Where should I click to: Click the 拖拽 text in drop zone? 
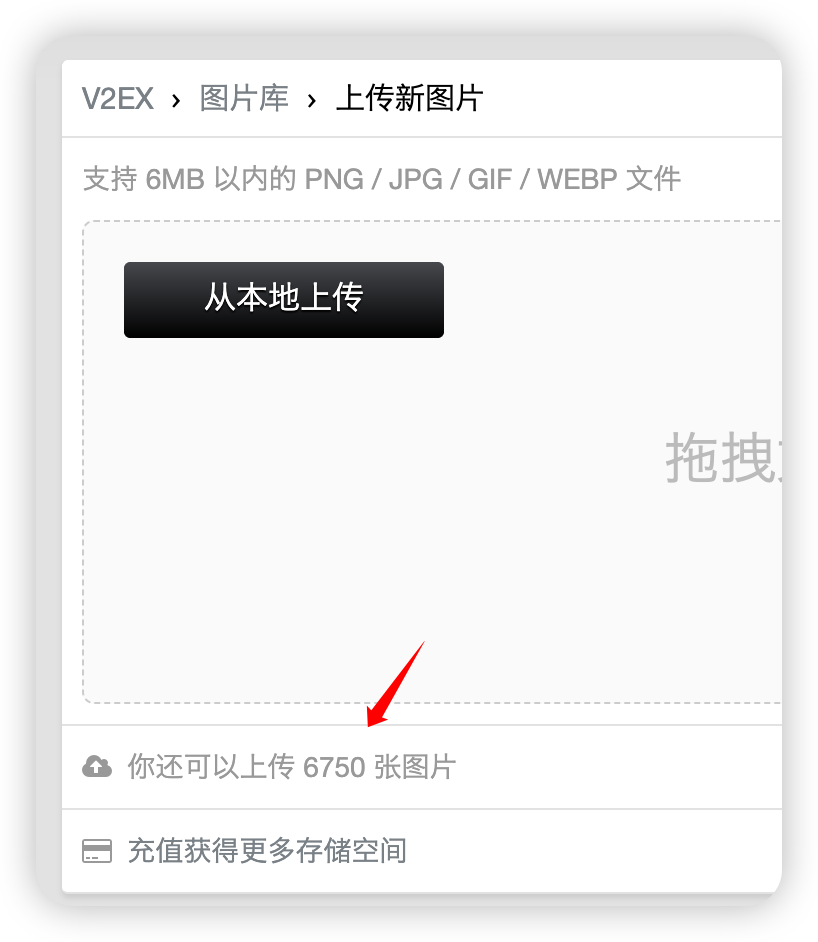[721, 458]
